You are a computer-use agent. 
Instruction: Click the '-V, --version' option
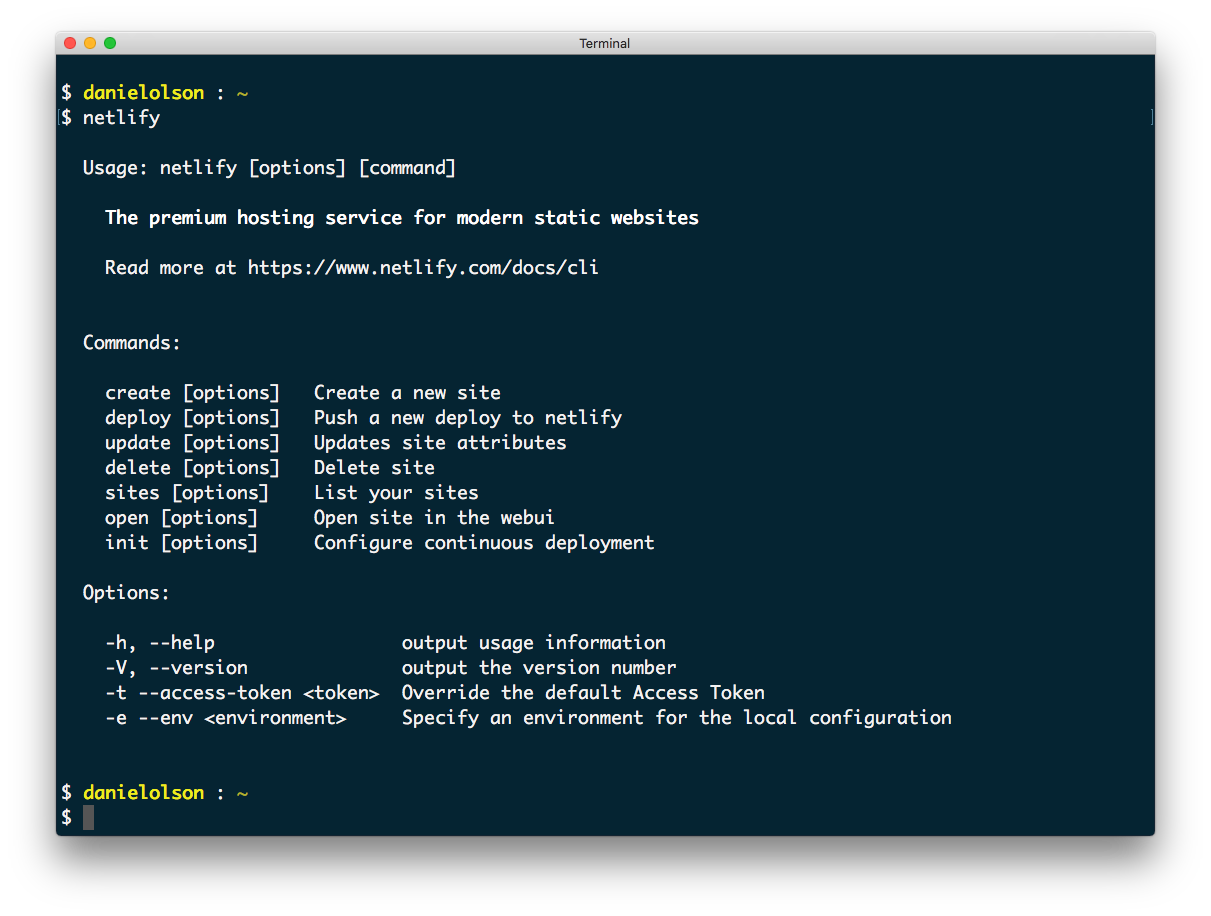[x=176, y=668]
